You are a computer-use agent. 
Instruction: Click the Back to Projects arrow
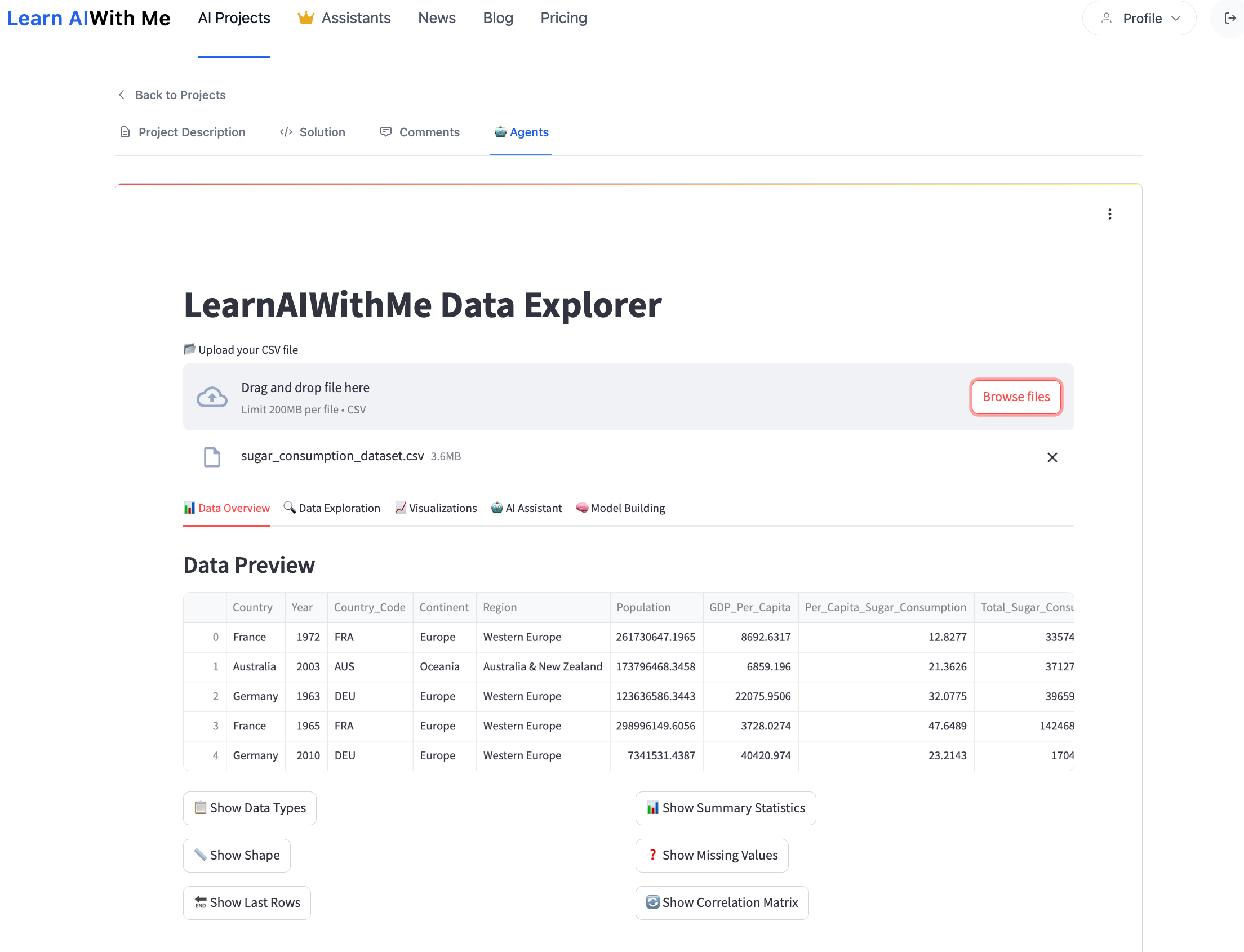tap(121, 95)
